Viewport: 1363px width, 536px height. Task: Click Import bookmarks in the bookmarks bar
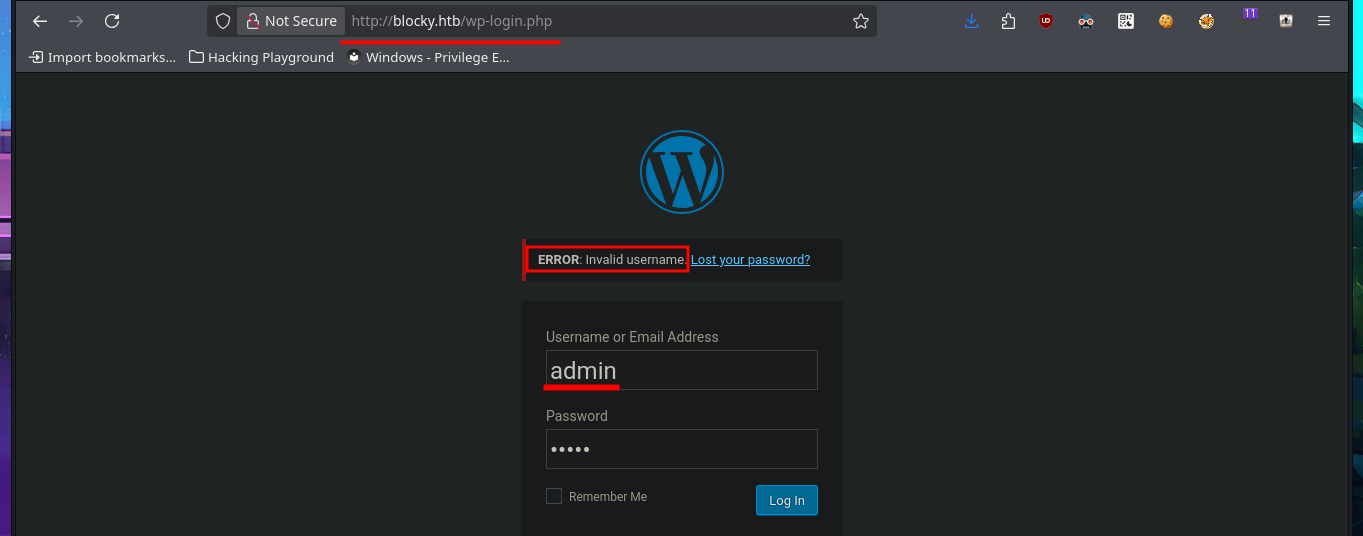[103, 57]
